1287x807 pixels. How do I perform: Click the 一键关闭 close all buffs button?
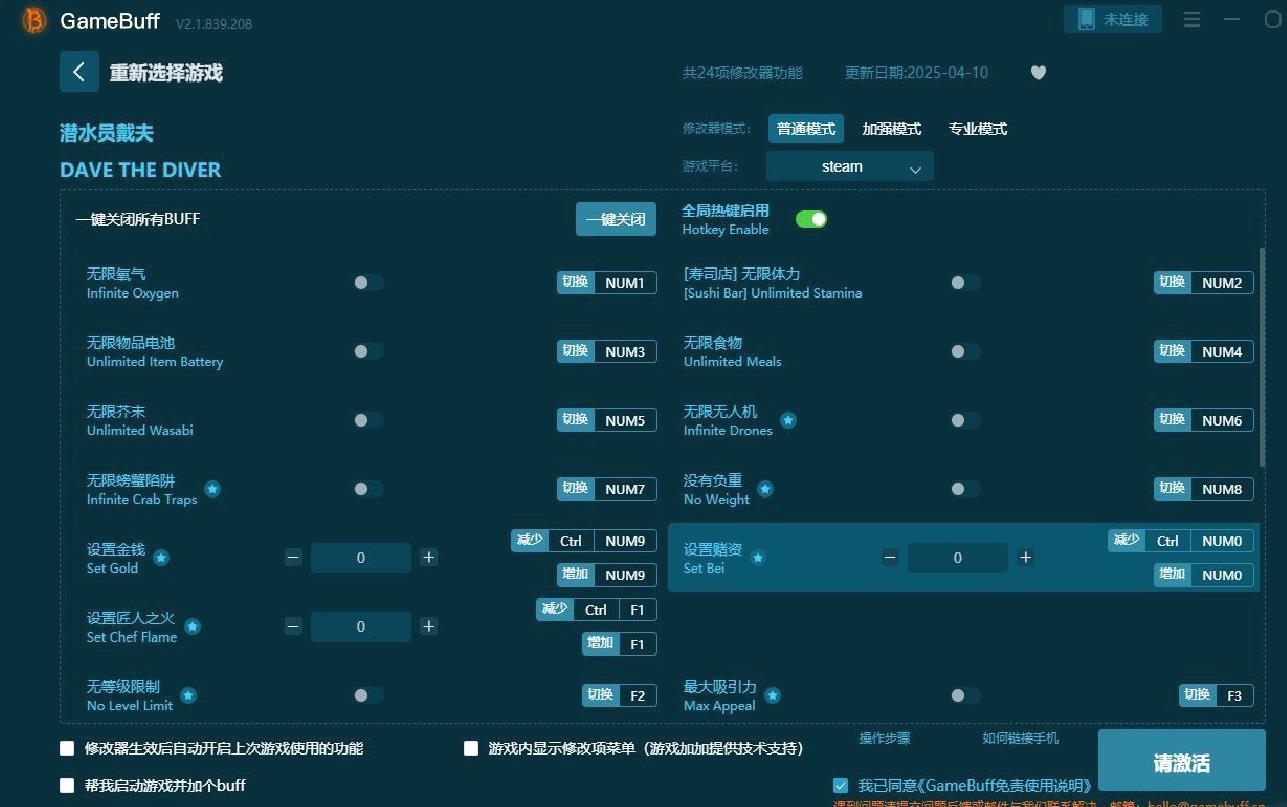pos(616,219)
